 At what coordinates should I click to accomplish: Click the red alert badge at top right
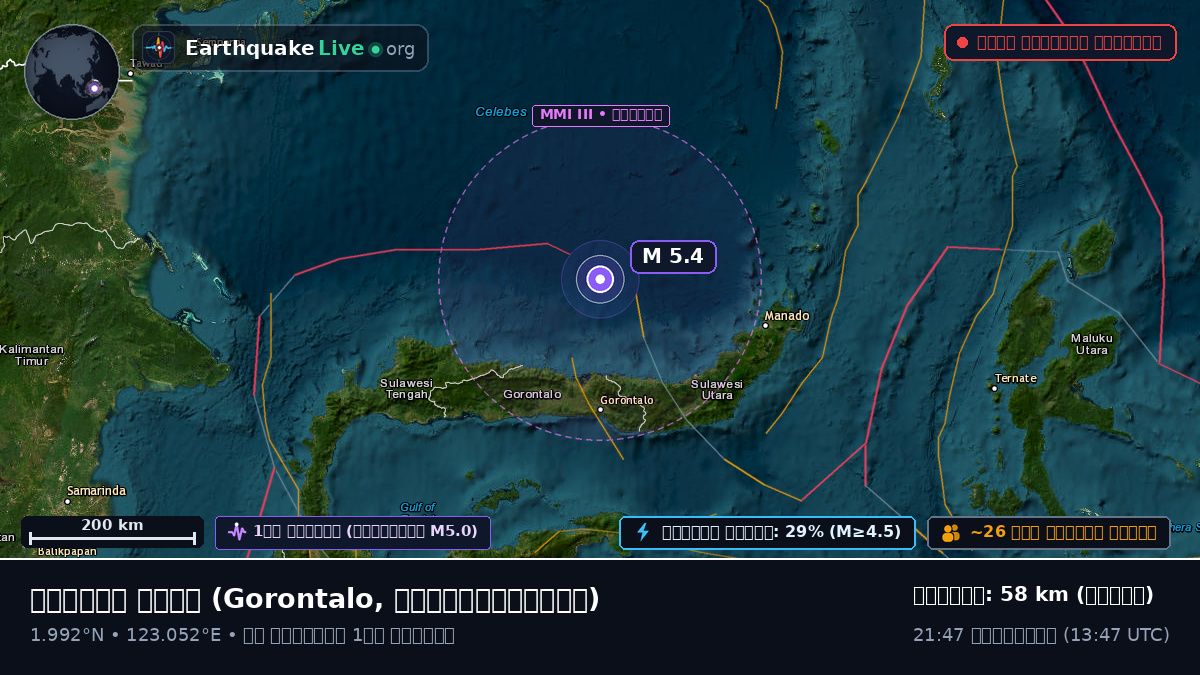point(1060,42)
